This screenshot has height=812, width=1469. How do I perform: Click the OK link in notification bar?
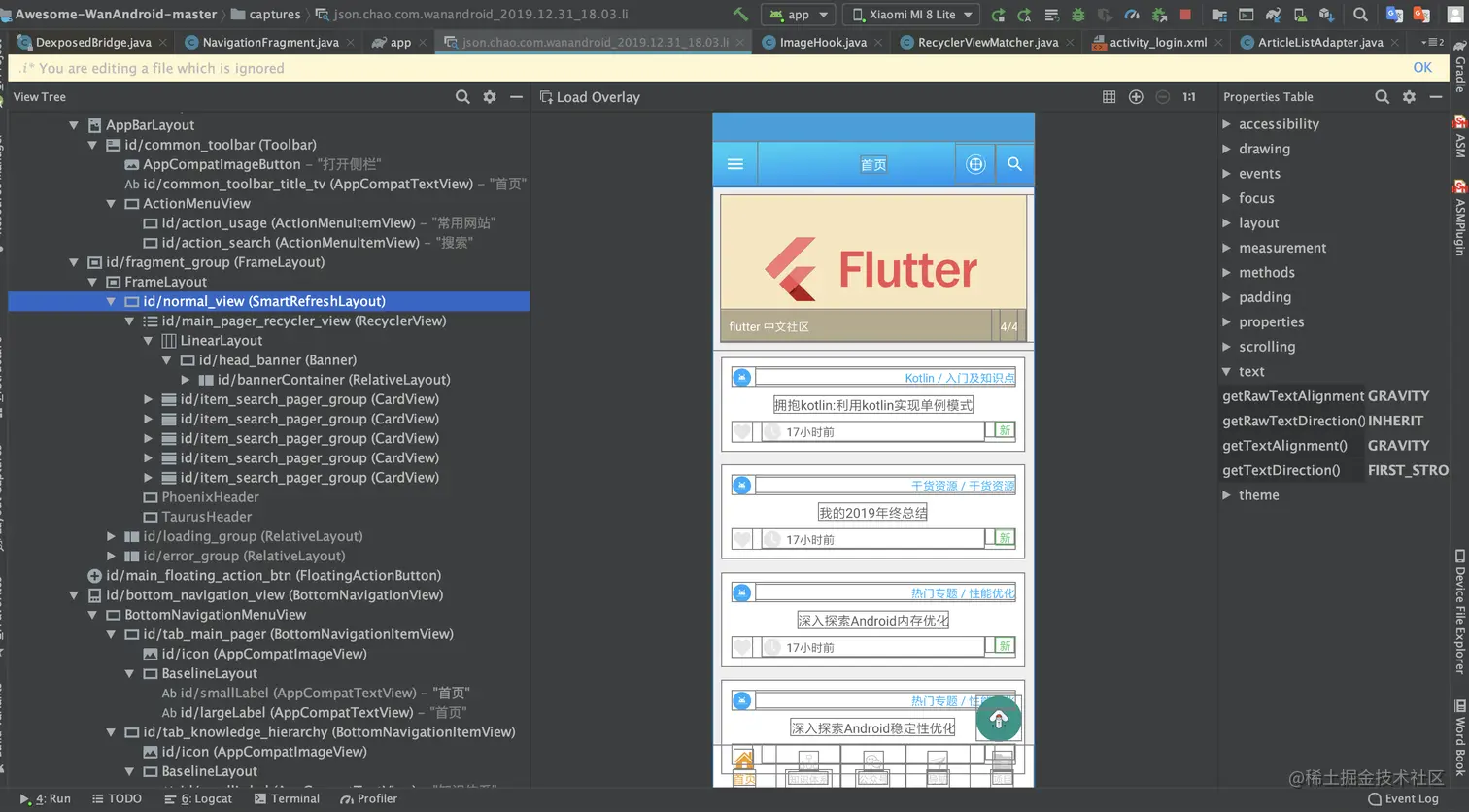(1422, 68)
